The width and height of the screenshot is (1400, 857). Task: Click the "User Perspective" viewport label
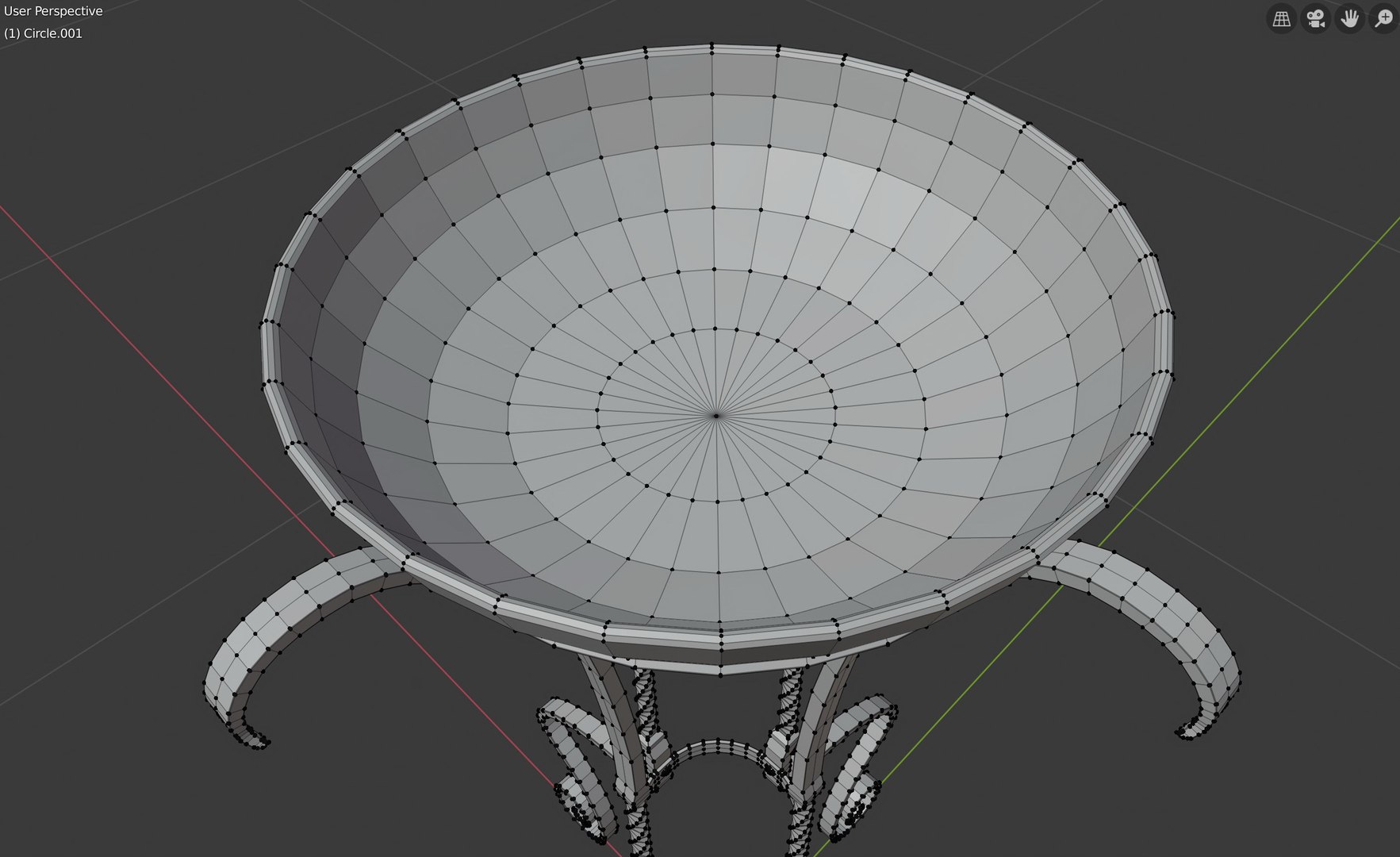[x=53, y=11]
